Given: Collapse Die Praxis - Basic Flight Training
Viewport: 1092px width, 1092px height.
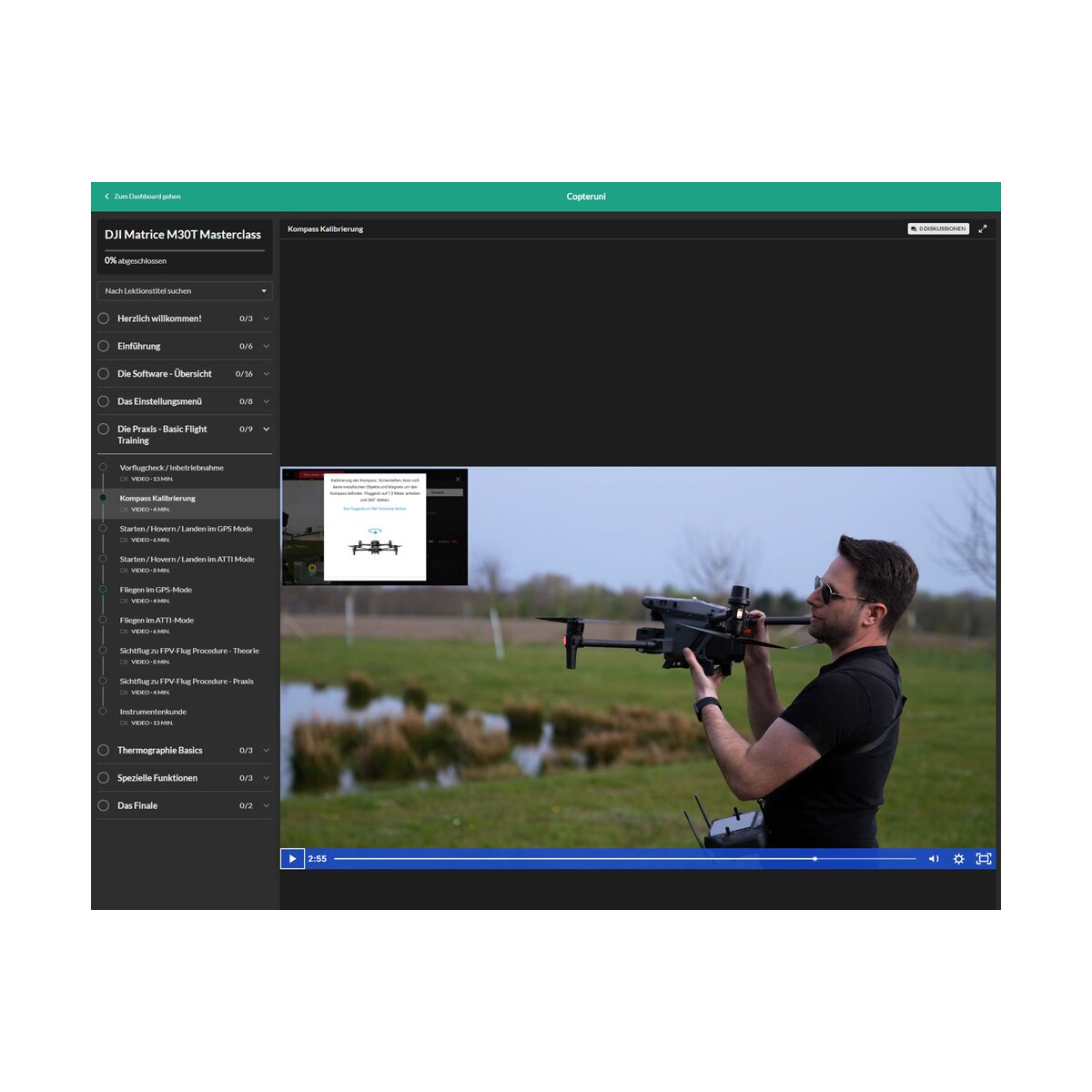Looking at the screenshot, I should coord(267,430).
